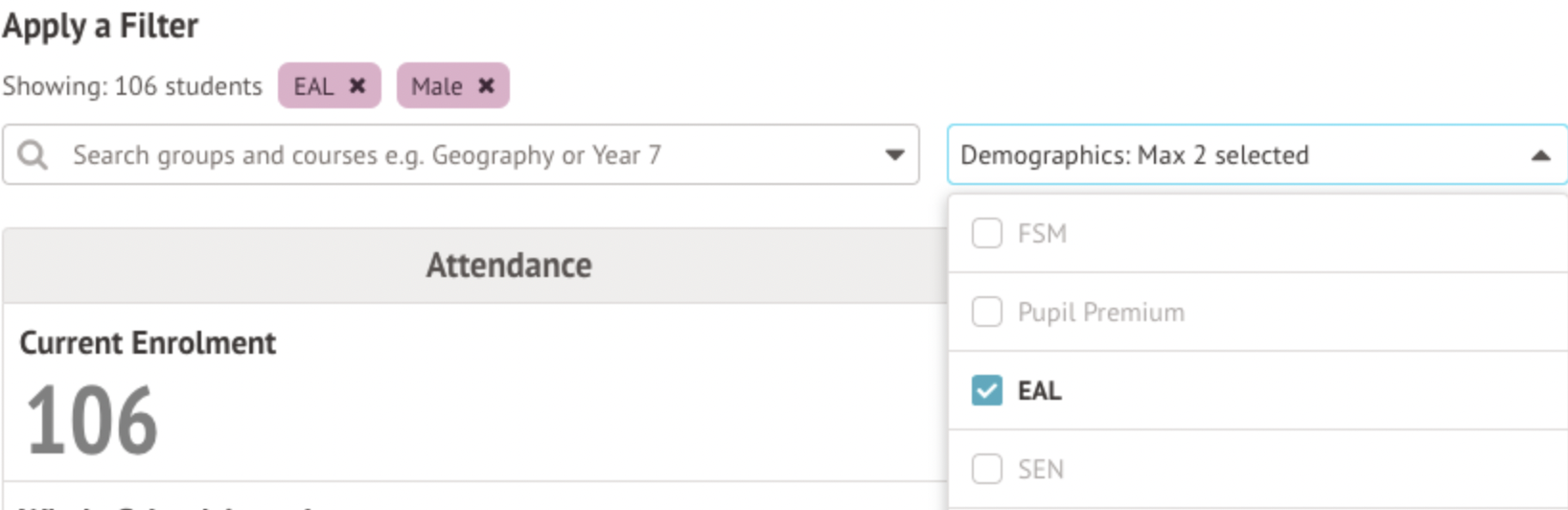Click the search magnifier icon

coord(33,154)
